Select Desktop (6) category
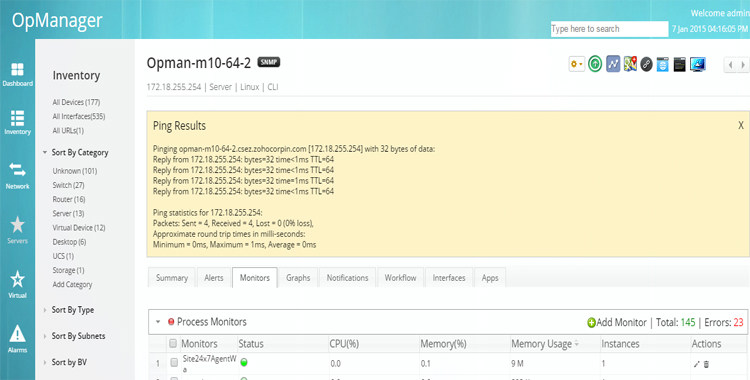This screenshot has height=380, width=750. pos(69,242)
